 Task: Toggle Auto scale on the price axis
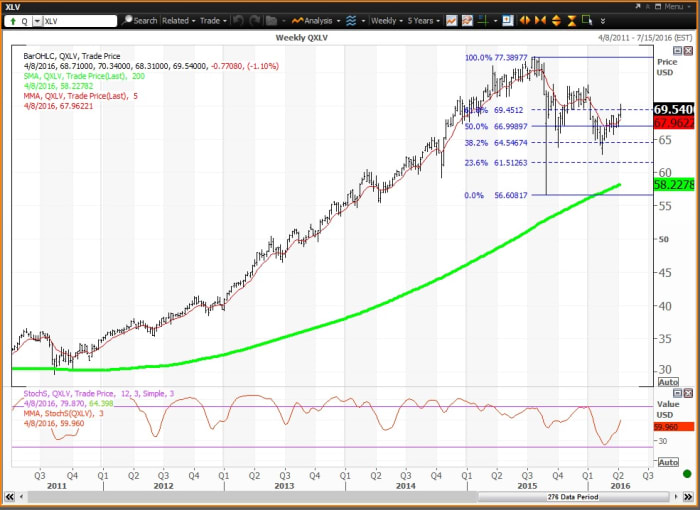[x=669, y=382]
